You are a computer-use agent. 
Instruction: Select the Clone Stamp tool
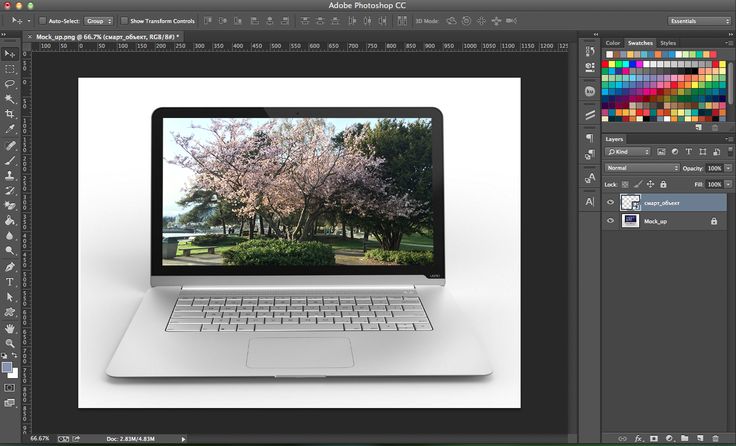pyautogui.click(x=9, y=176)
